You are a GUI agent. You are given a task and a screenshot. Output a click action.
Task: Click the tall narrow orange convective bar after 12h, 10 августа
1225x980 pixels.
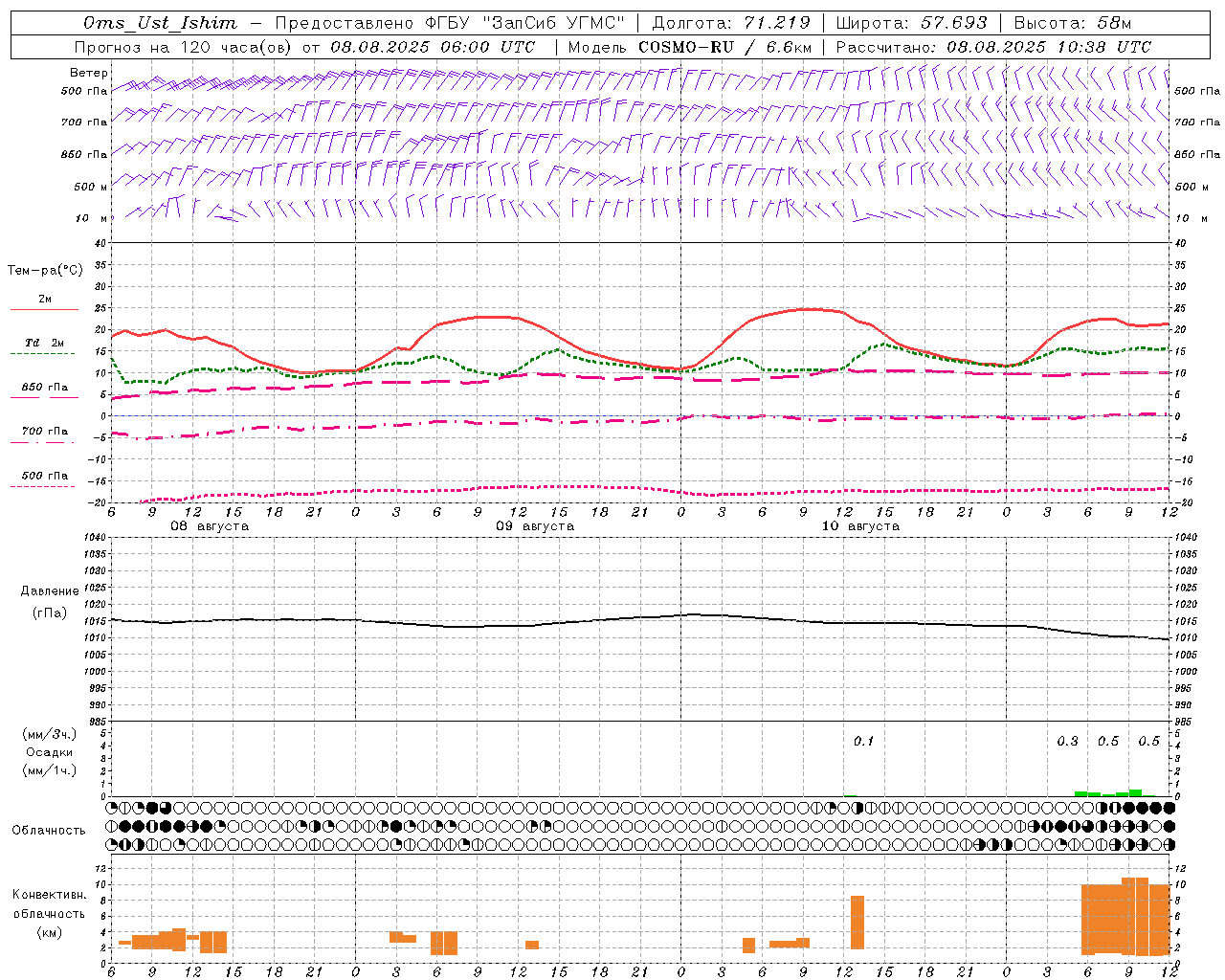click(857, 923)
